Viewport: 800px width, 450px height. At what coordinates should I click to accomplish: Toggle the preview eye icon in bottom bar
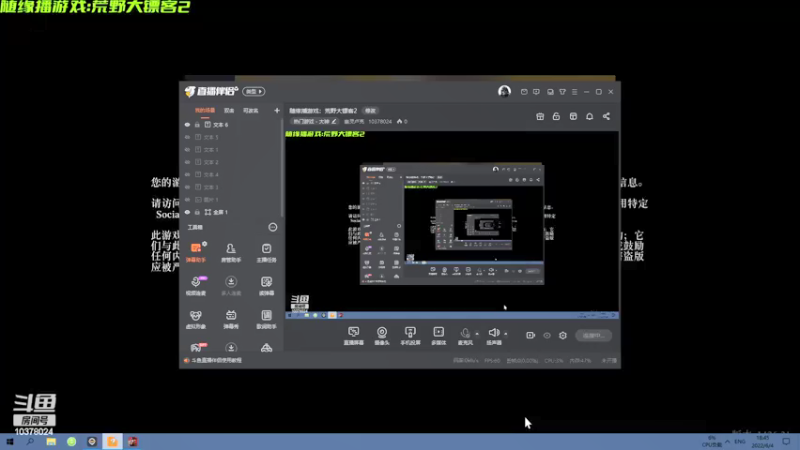[547, 335]
